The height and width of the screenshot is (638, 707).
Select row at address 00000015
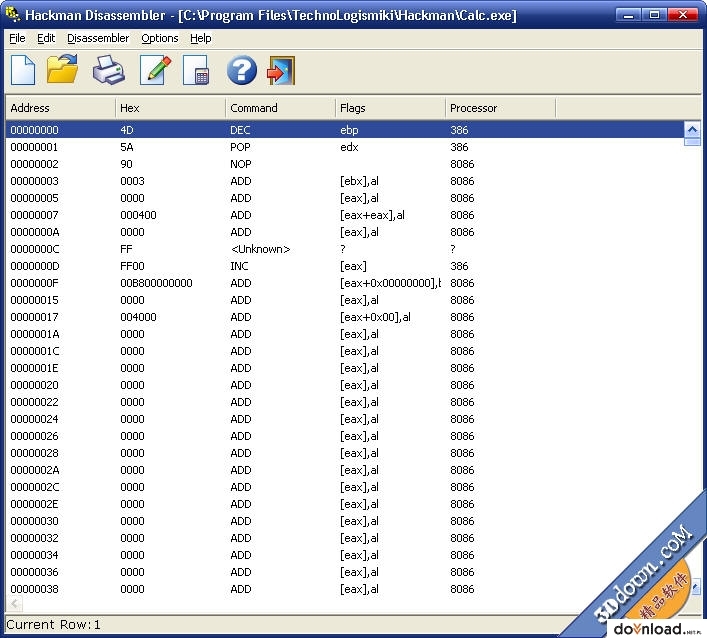(345, 300)
